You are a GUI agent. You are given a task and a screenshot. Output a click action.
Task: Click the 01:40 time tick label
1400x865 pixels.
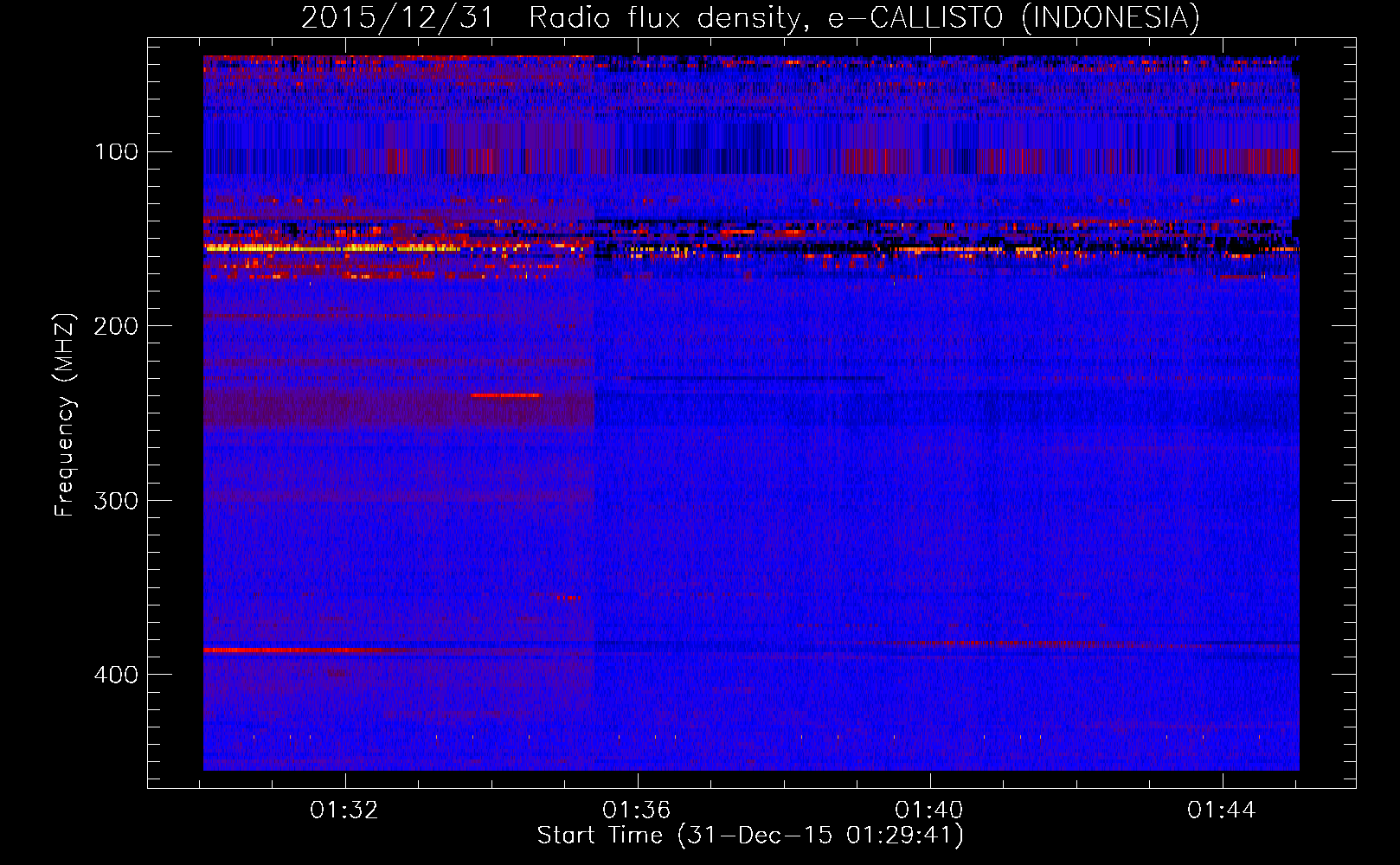[x=929, y=811]
